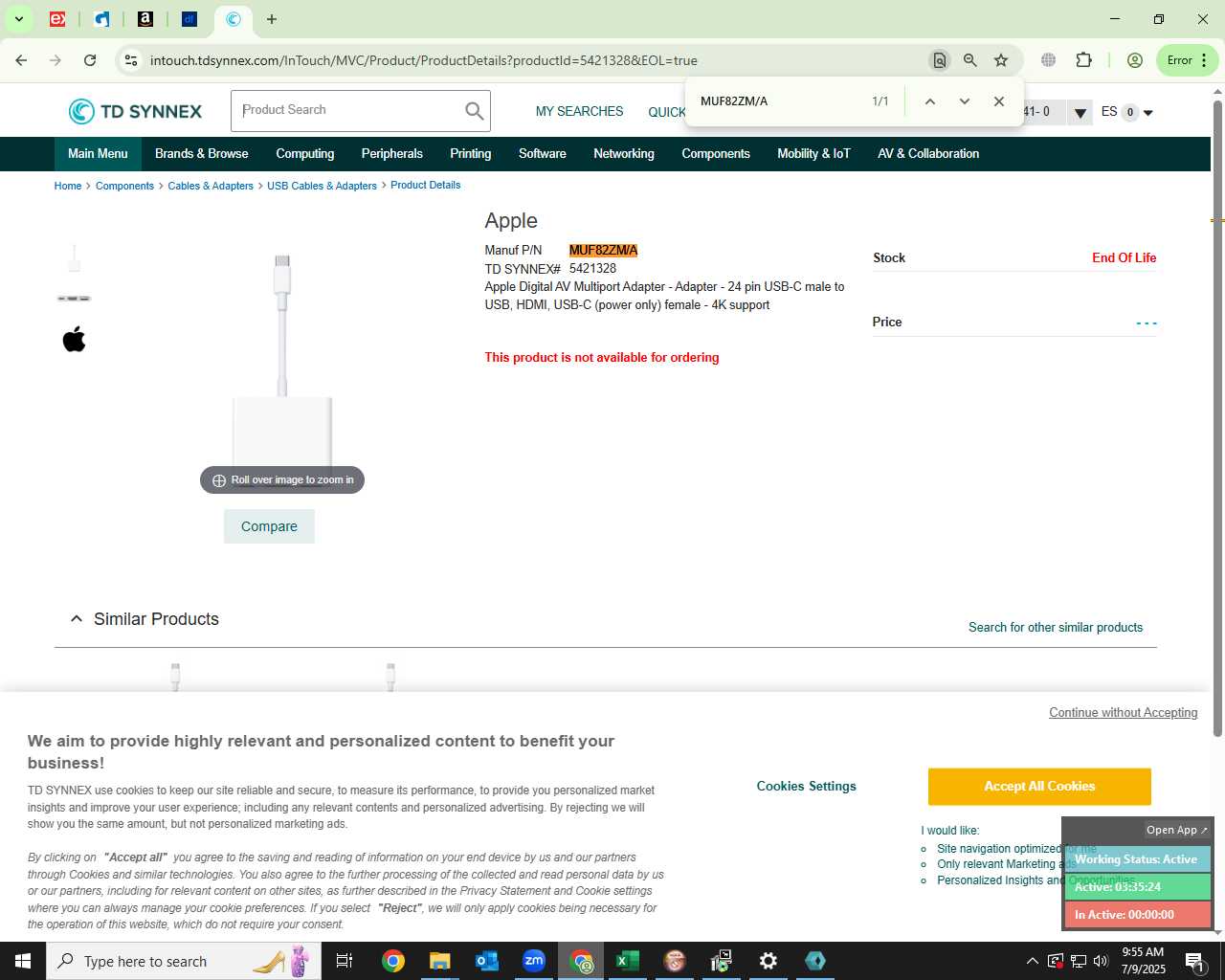Click MY SEARCHES link
Image resolution: width=1225 pixels, height=980 pixels.
click(x=579, y=112)
